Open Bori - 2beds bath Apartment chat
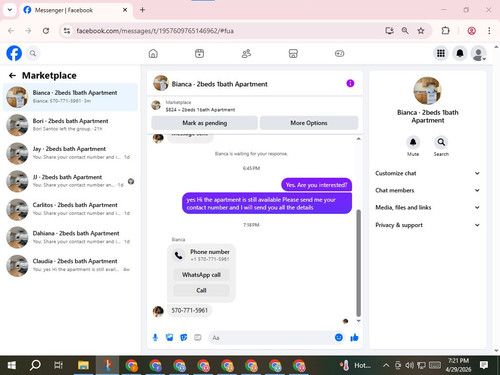Image resolution: width=500 pixels, height=375 pixels. 70,125
